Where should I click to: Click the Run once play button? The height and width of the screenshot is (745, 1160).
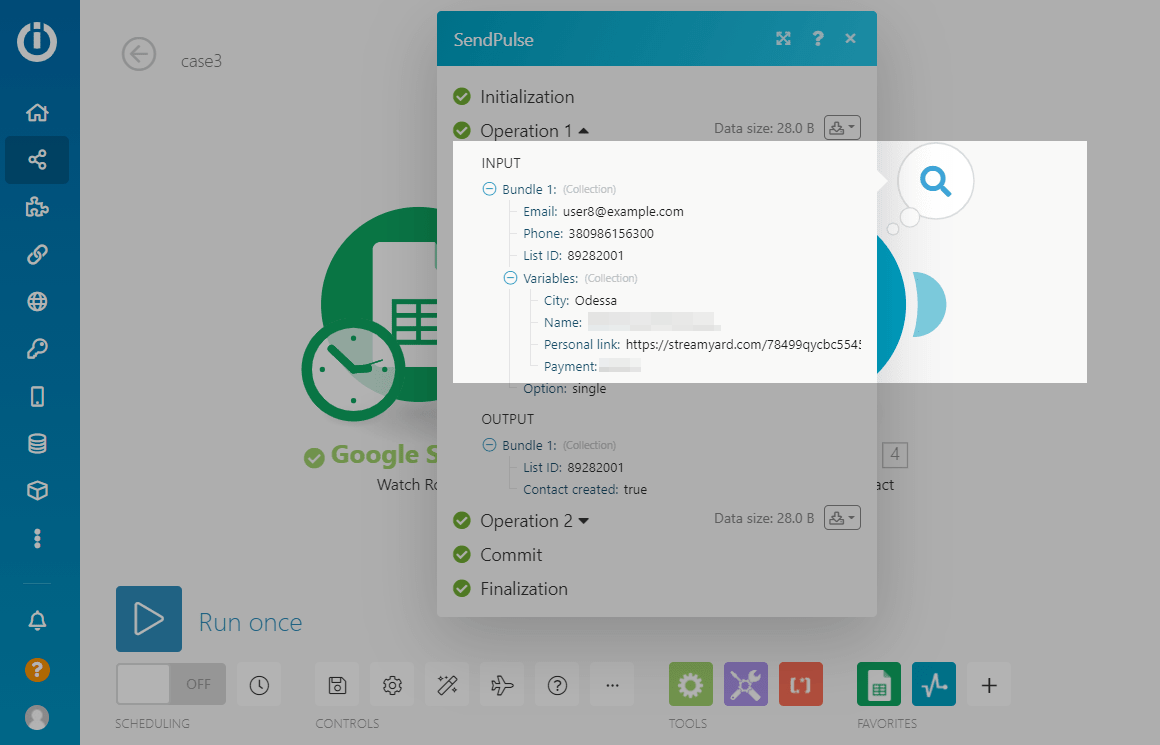[x=149, y=619]
